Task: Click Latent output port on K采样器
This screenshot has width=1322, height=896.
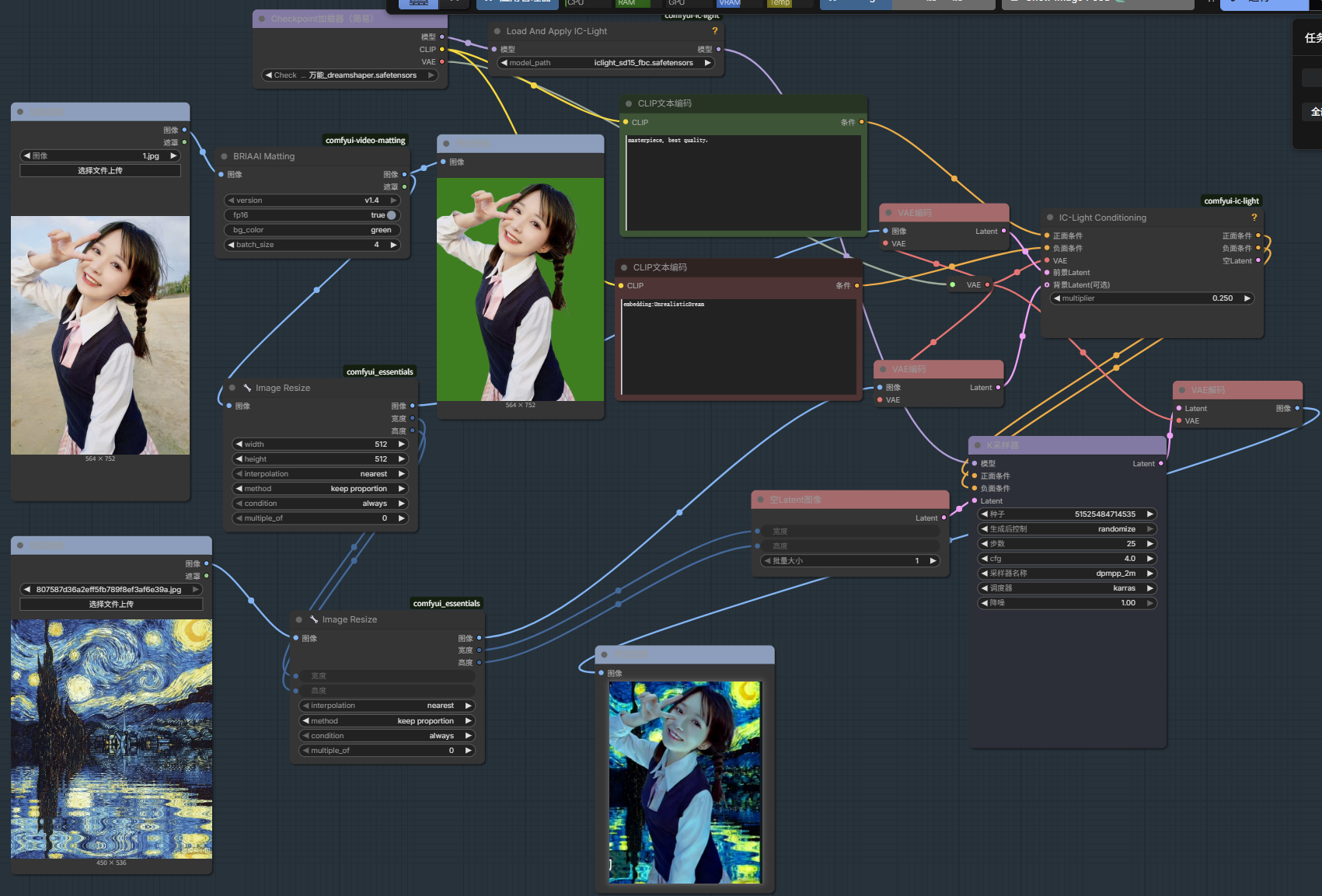Action: [x=1161, y=464]
